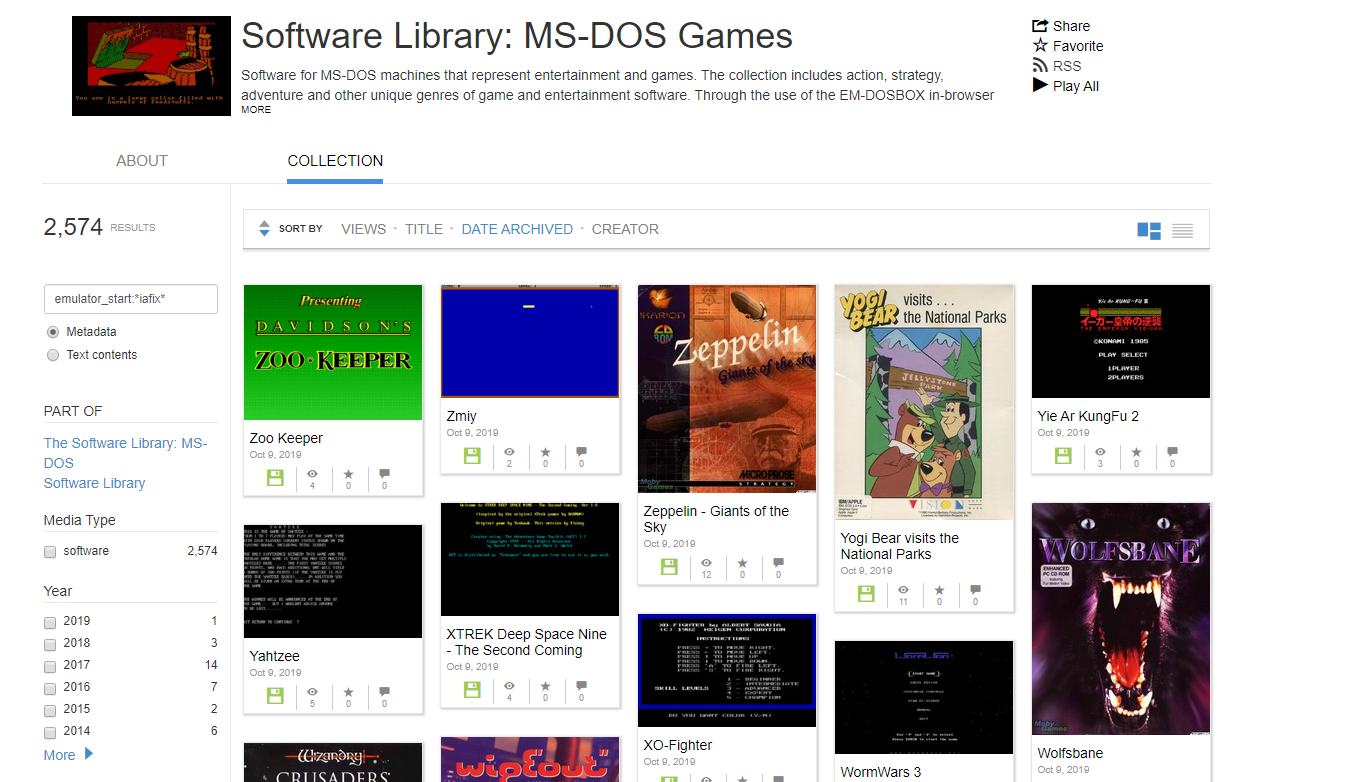Click Zmiy views eye icon
Screen dimensions: 1361x782
point(509,451)
